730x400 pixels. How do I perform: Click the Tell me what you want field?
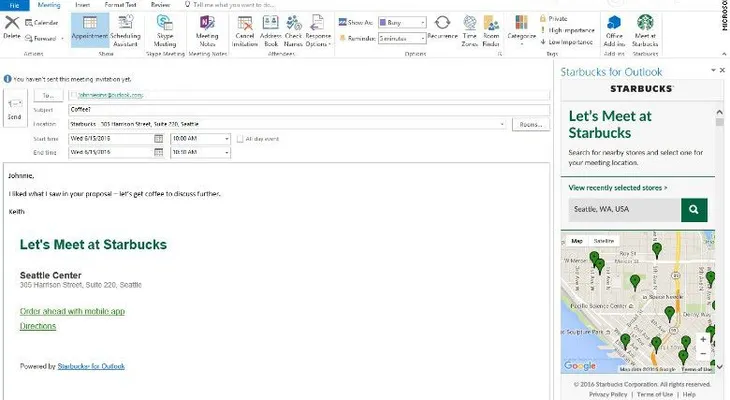click(230, 5)
